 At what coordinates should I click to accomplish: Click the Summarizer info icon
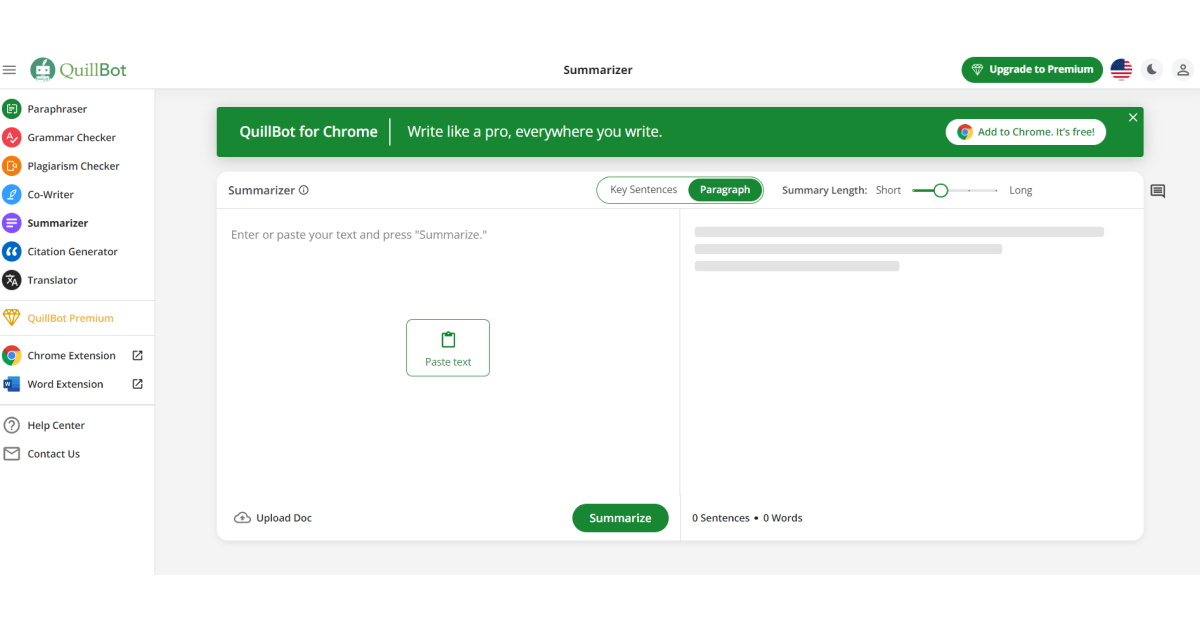(304, 190)
